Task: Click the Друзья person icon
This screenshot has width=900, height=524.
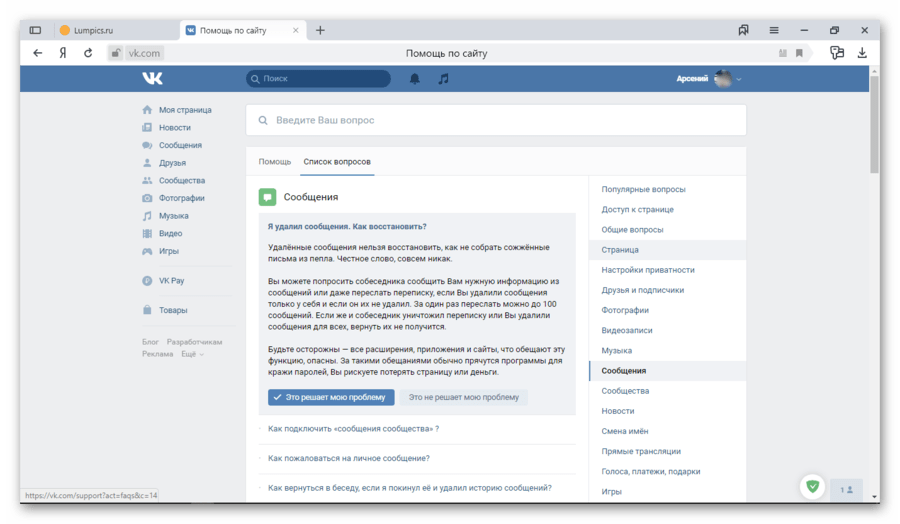Action: [x=147, y=163]
